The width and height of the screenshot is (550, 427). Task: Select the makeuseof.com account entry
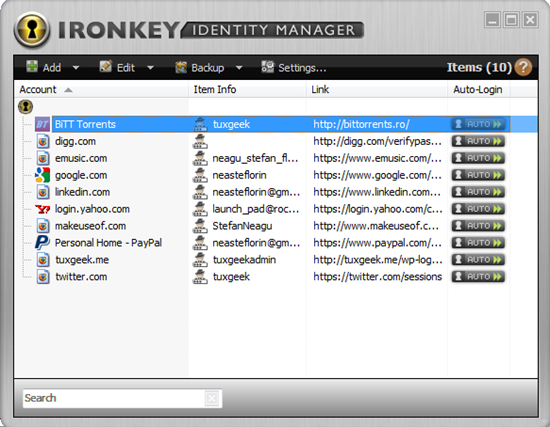coord(90,226)
